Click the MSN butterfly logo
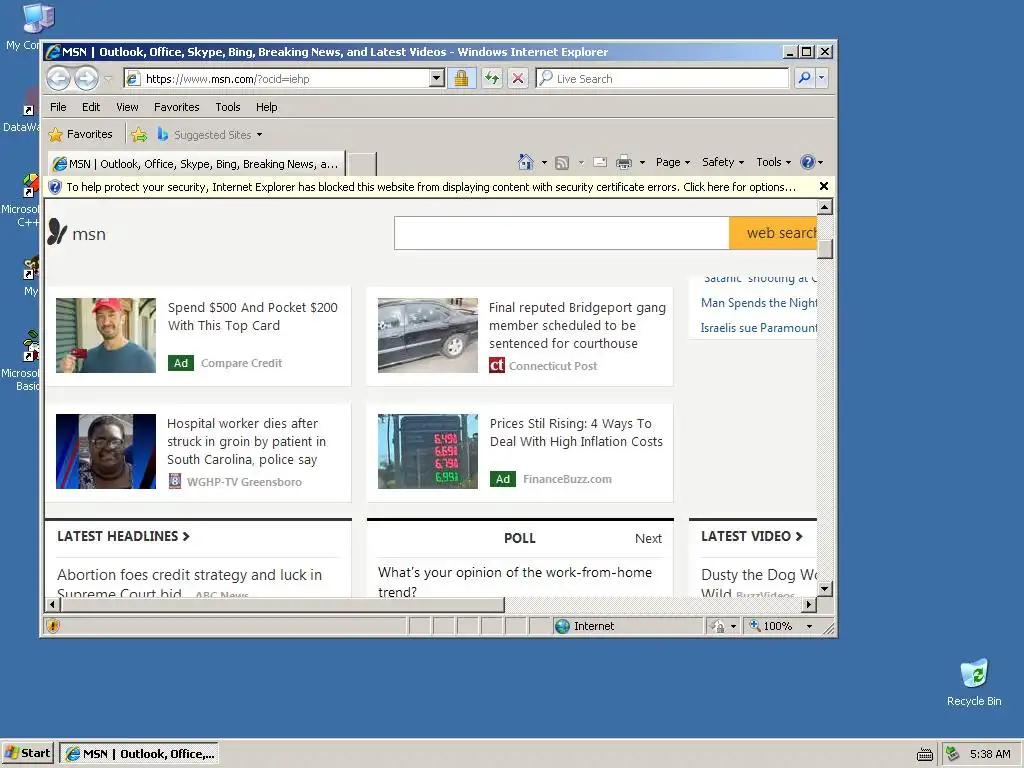The width and height of the screenshot is (1024, 768). 57,231
